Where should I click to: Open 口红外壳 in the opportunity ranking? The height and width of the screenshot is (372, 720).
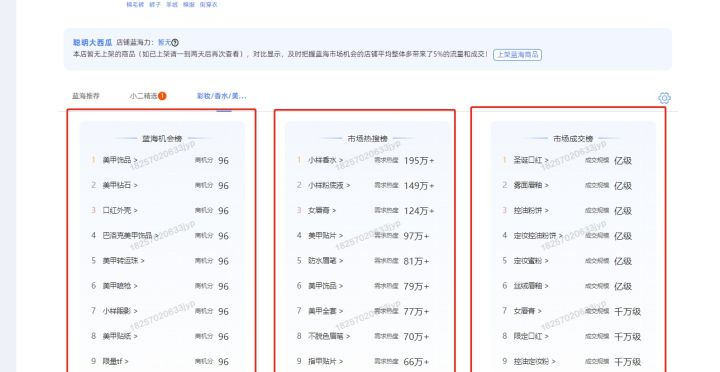pos(120,210)
